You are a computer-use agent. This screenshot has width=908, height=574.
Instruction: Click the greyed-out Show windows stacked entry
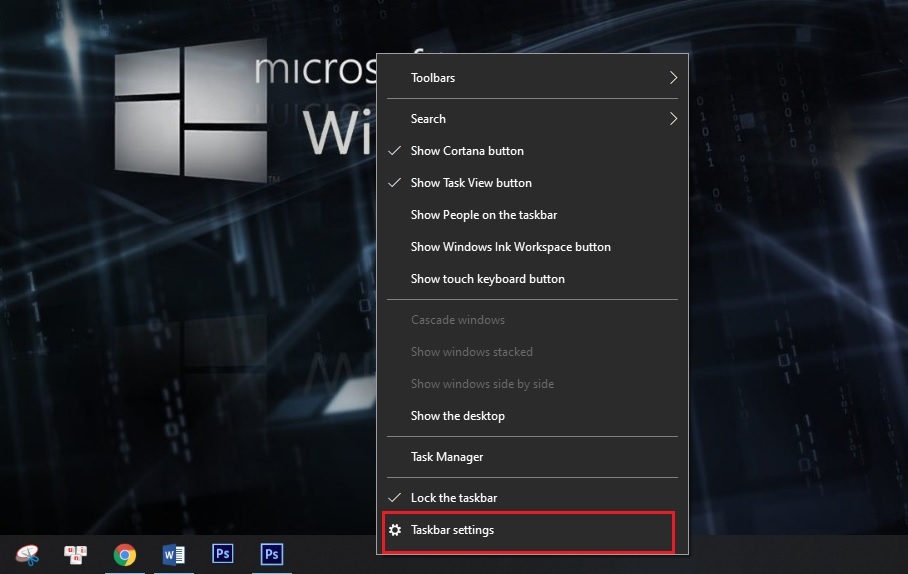point(533,352)
